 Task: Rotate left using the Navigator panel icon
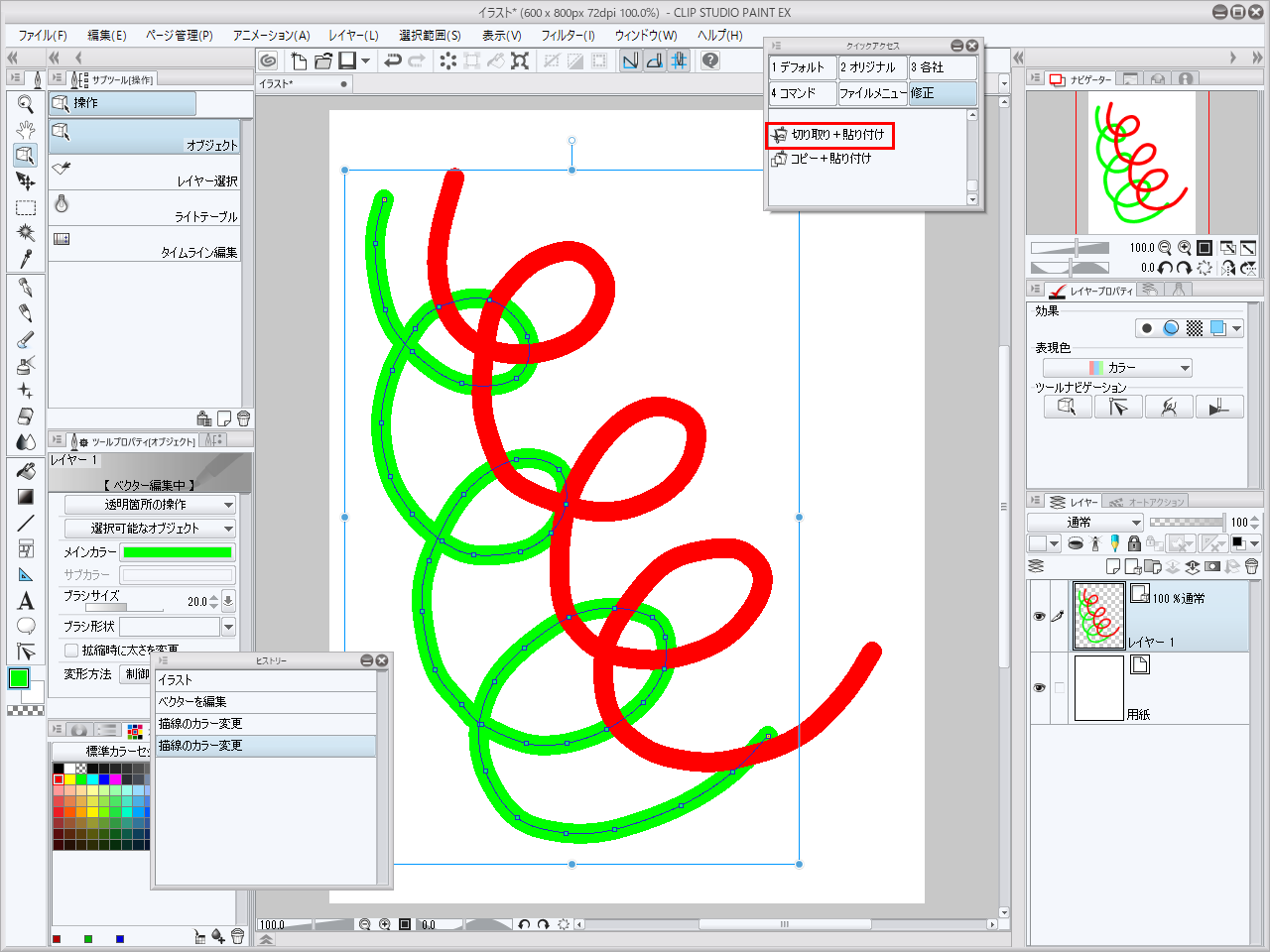1166,268
